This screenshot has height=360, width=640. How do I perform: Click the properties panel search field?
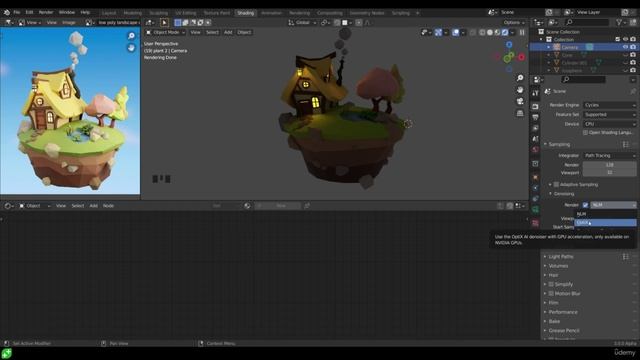coord(583,80)
